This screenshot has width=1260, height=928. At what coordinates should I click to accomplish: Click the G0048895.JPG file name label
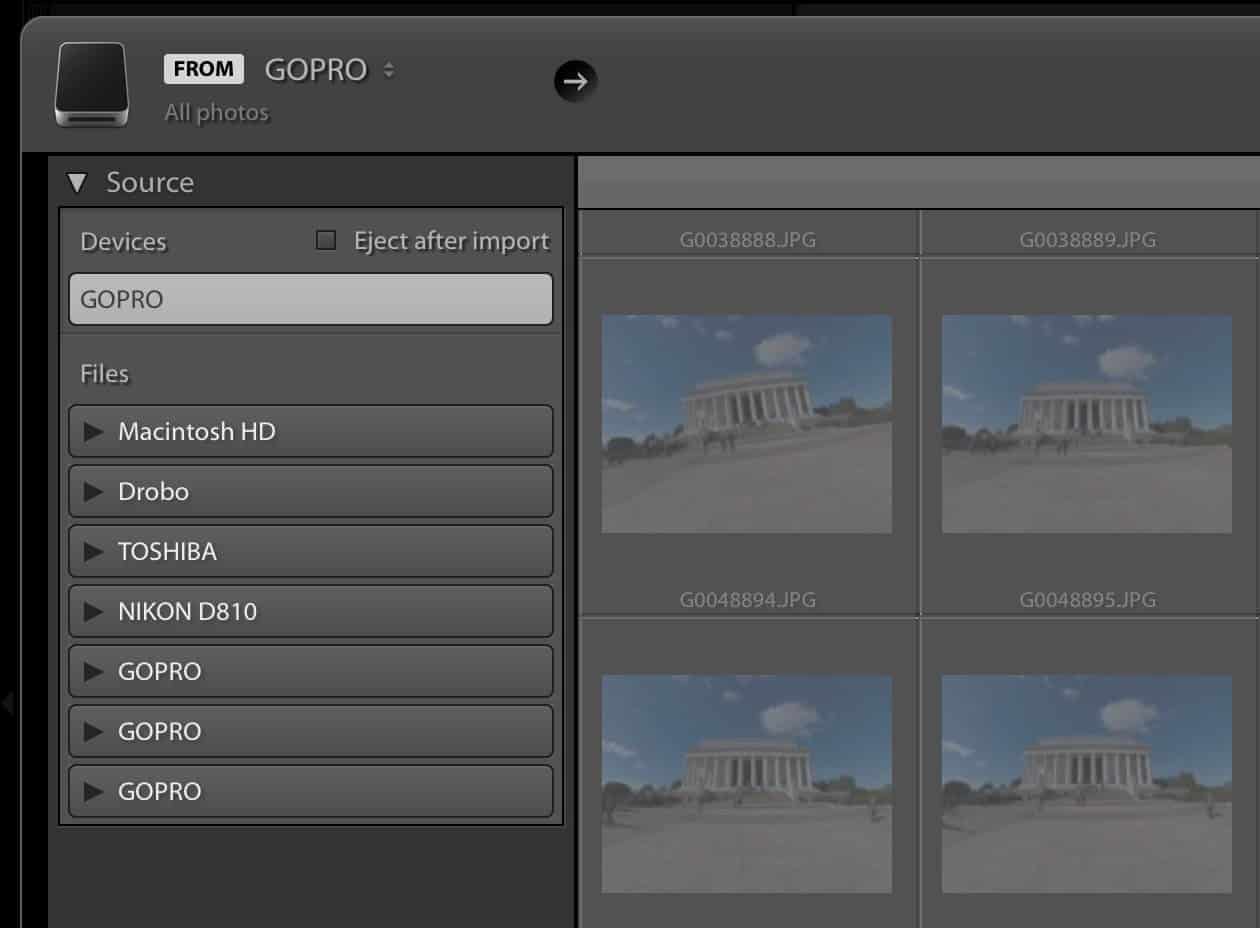tap(1088, 600)
